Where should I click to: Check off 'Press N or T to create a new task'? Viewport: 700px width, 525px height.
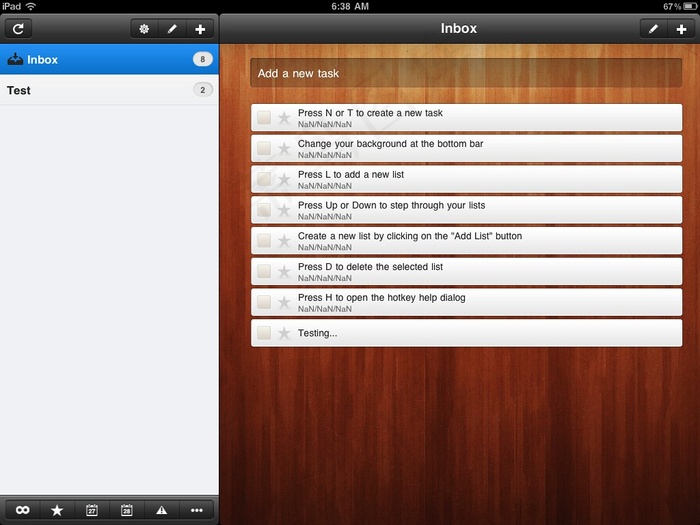click(x=264, y=118)
